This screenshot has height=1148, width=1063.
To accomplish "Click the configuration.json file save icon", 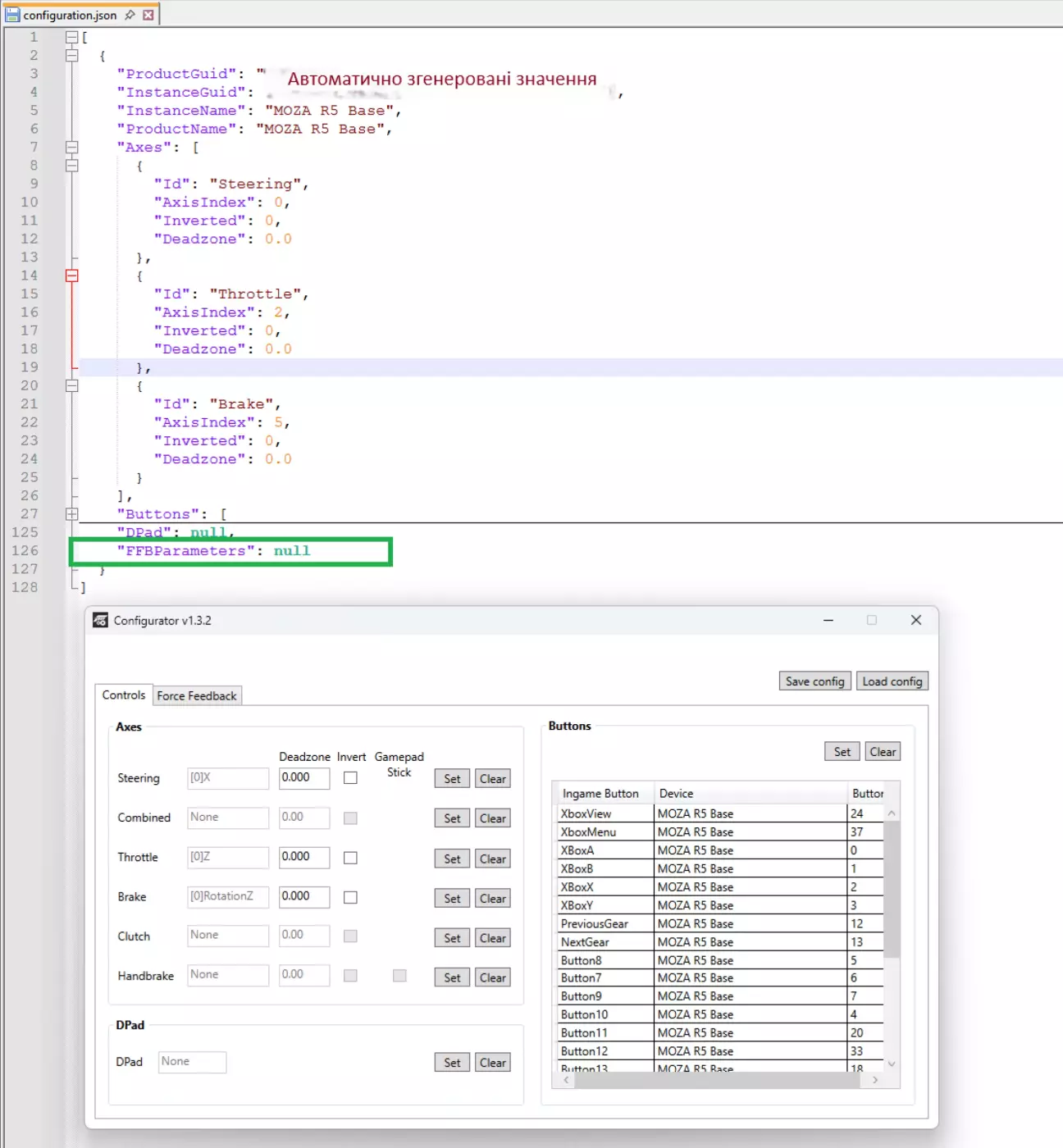I will tap(12, 15).
